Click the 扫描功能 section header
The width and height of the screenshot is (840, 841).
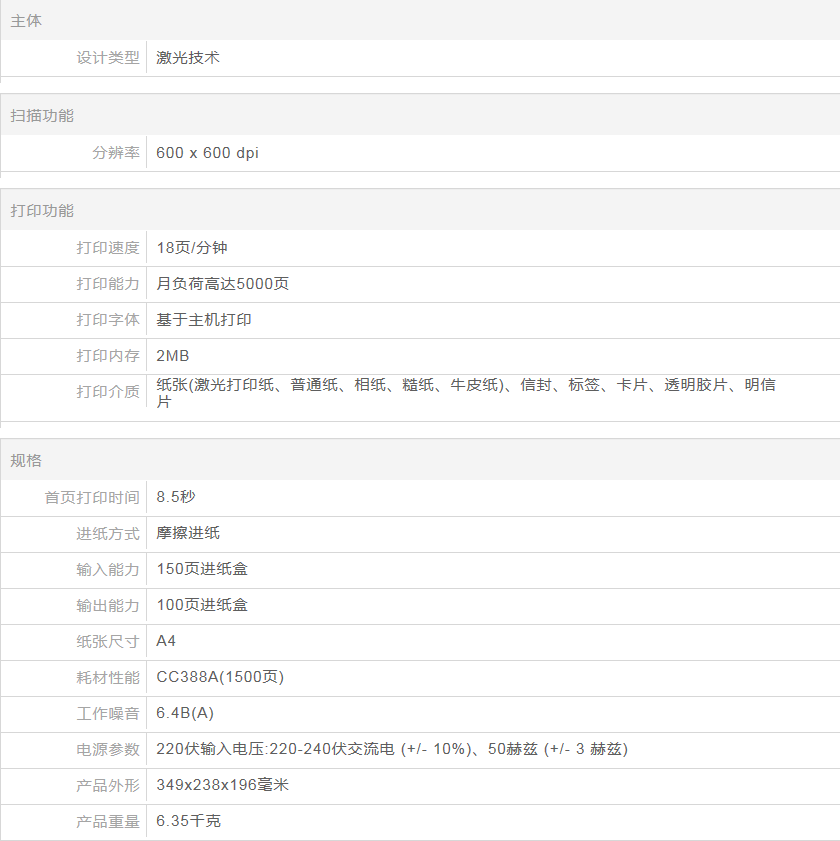click(x=42, y=116)
